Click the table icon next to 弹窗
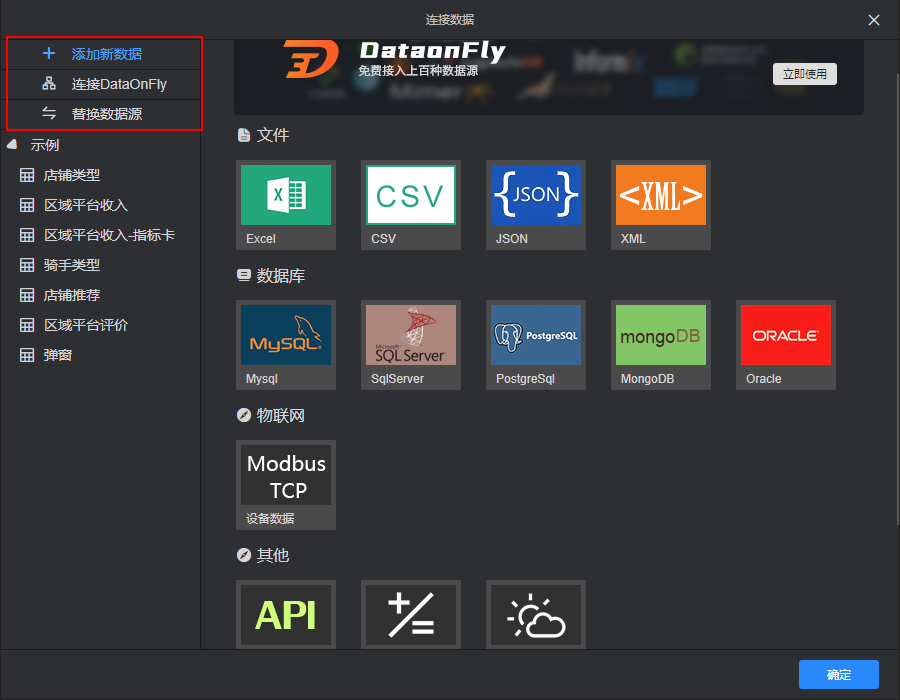 (x=27, y=355)
